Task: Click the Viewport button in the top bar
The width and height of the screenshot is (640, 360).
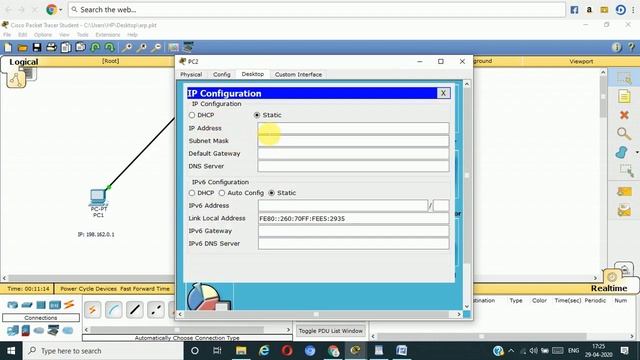Action: [x=581, y=61]
